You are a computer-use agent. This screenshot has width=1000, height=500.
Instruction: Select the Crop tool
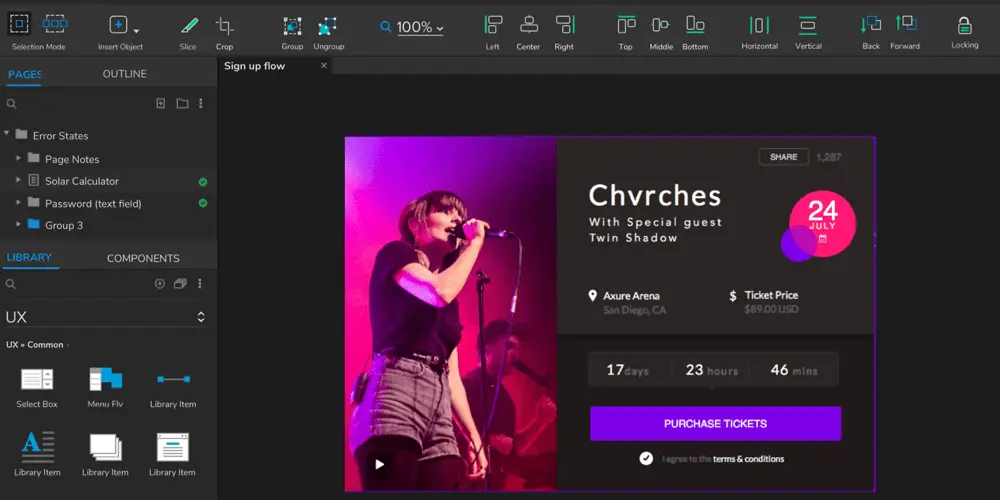pos(224,26)
